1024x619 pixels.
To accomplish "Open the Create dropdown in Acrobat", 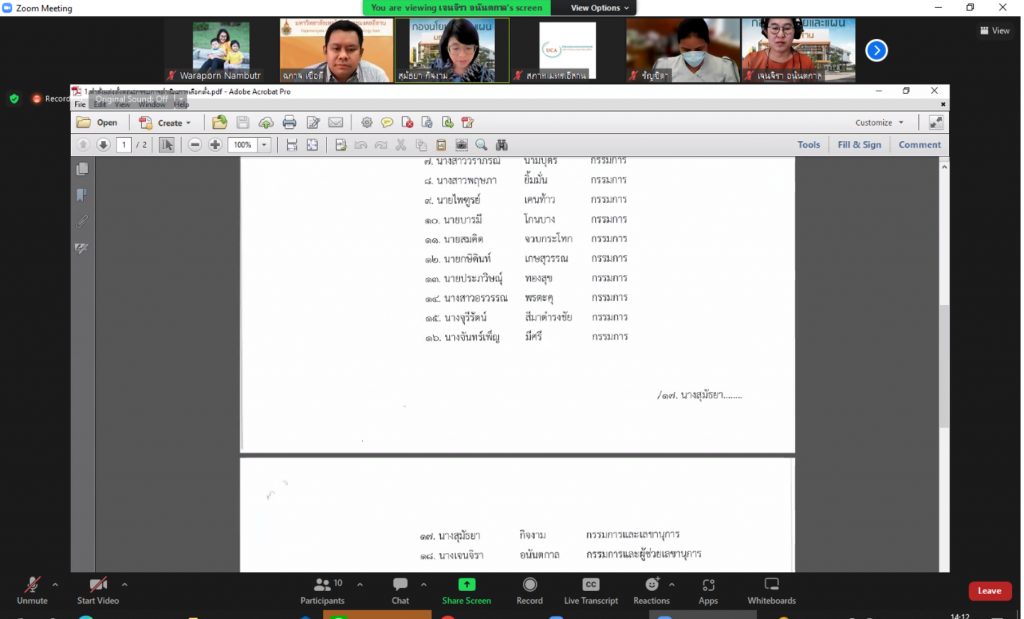I will tap(167, 123).
